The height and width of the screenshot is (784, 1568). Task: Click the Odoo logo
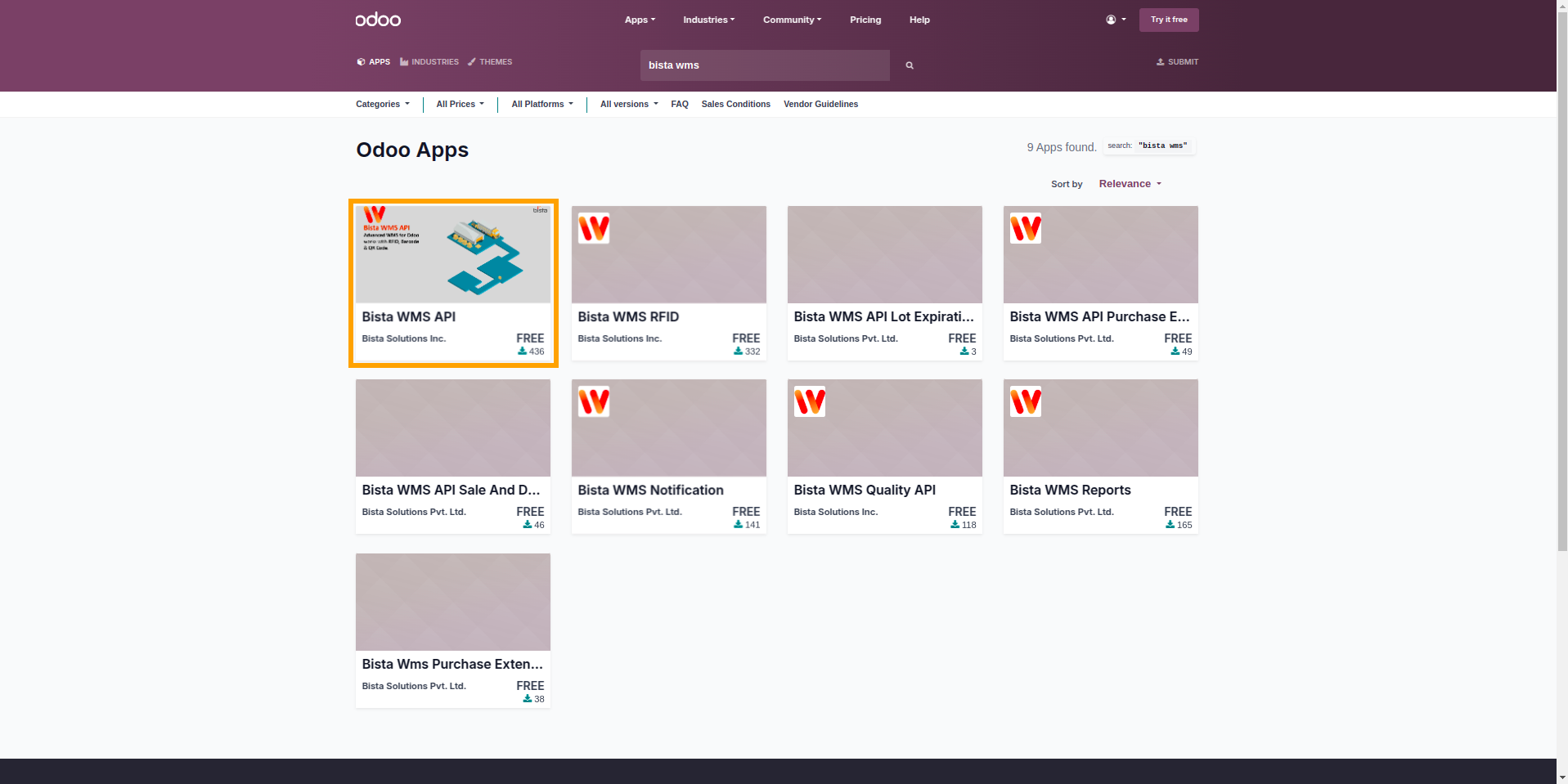[378, 20]
